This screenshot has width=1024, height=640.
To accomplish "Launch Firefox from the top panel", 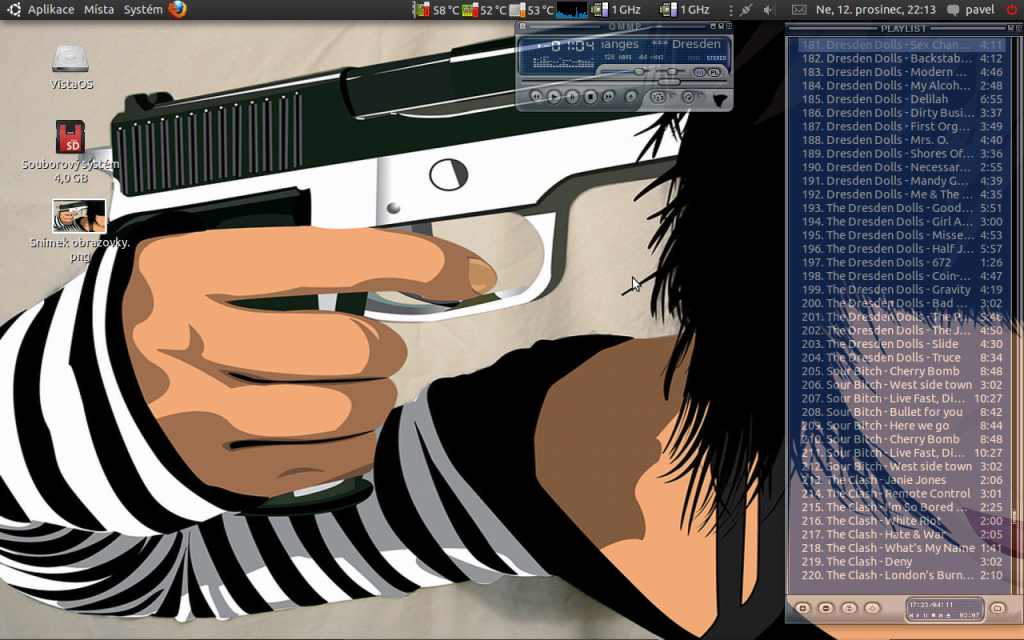I will (177, 9).
